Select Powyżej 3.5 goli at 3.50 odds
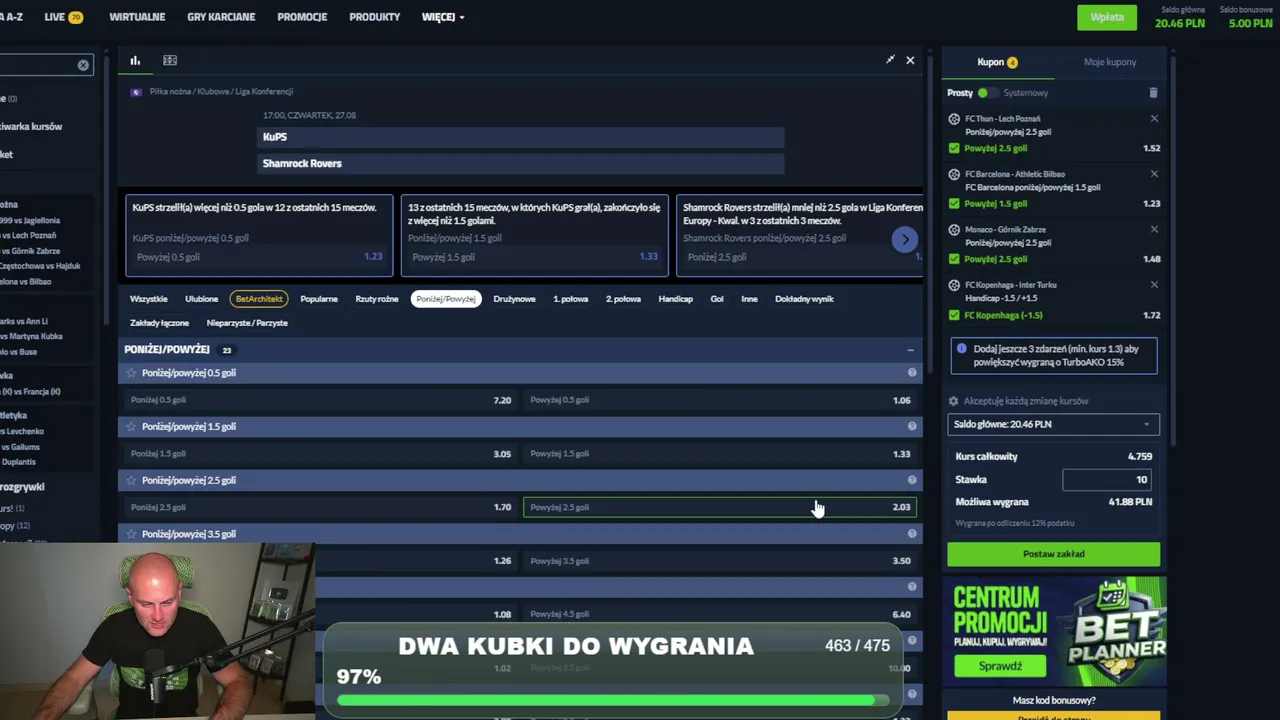The width and height of the screenshot is (1280, 720). pyautogui.click(x=720, y=561)
